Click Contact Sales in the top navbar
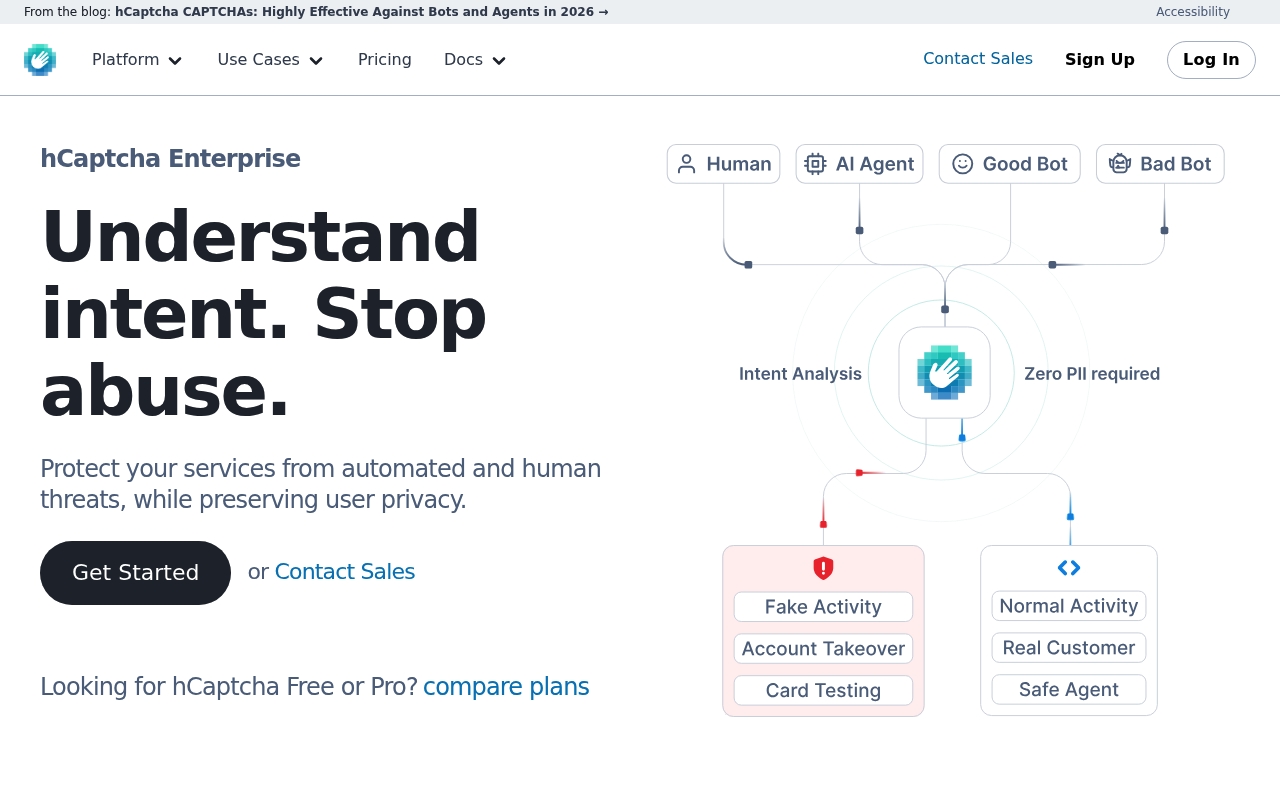Image resolution: width=1280 pixels, height=800 pixels. [978, 59]
